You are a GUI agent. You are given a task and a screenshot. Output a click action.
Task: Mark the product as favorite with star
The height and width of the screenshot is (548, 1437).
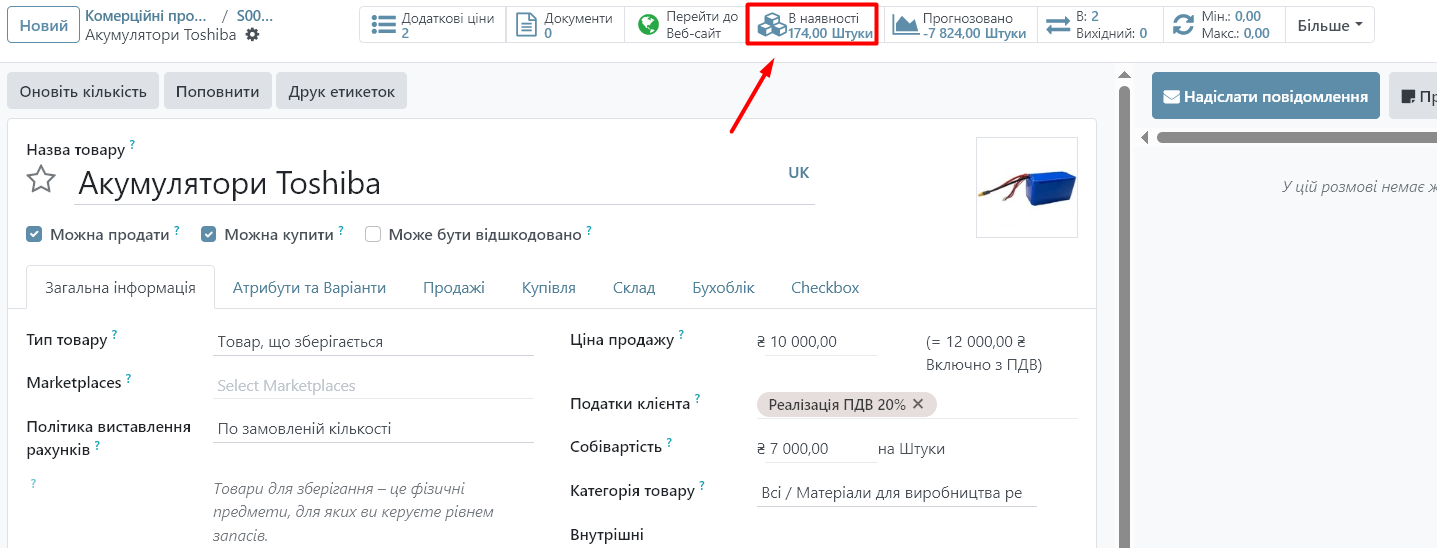pos(41,180)
